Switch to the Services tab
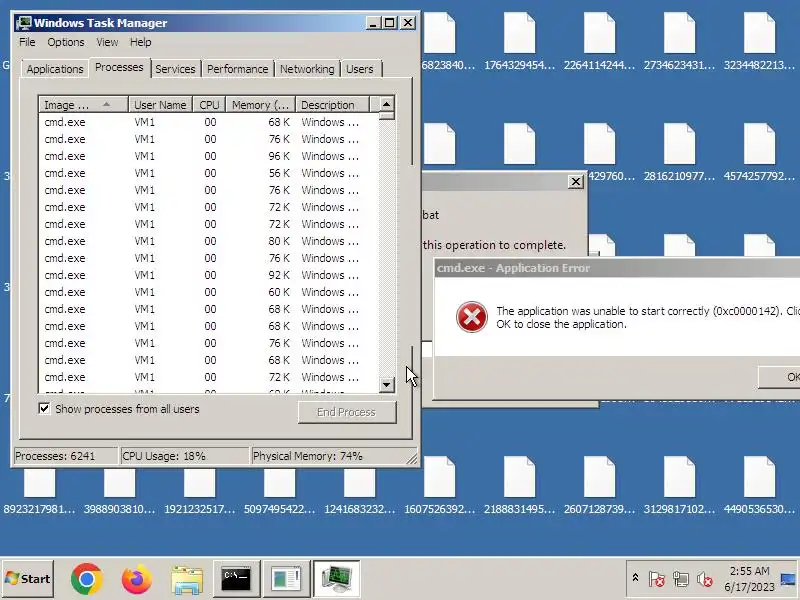Screen dimensions: 800x600 [175, 69]
